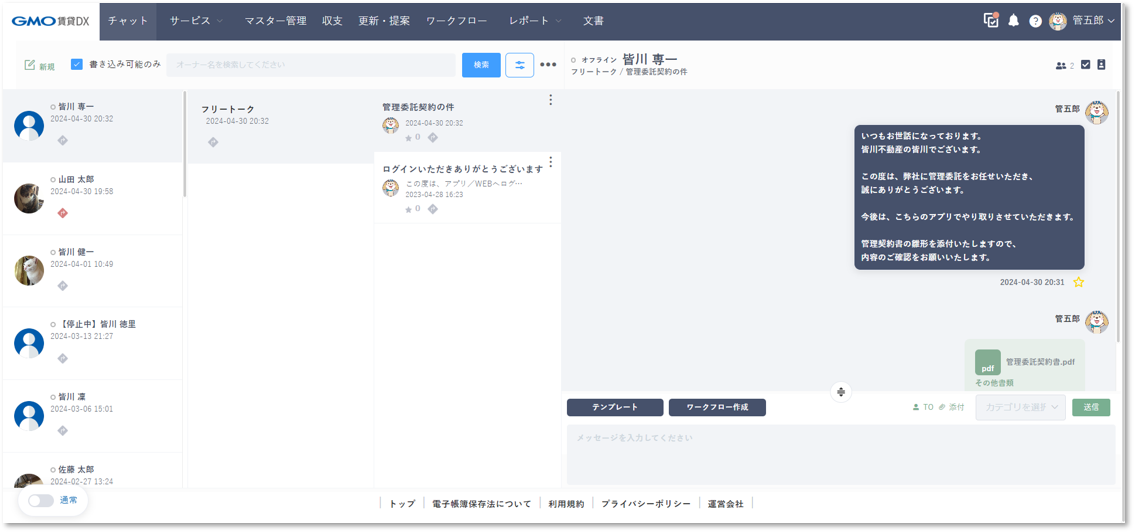The height and width of the screenshot is (532, 1134).
Task: Open the help question mark icon
Action: [1035, 21]
